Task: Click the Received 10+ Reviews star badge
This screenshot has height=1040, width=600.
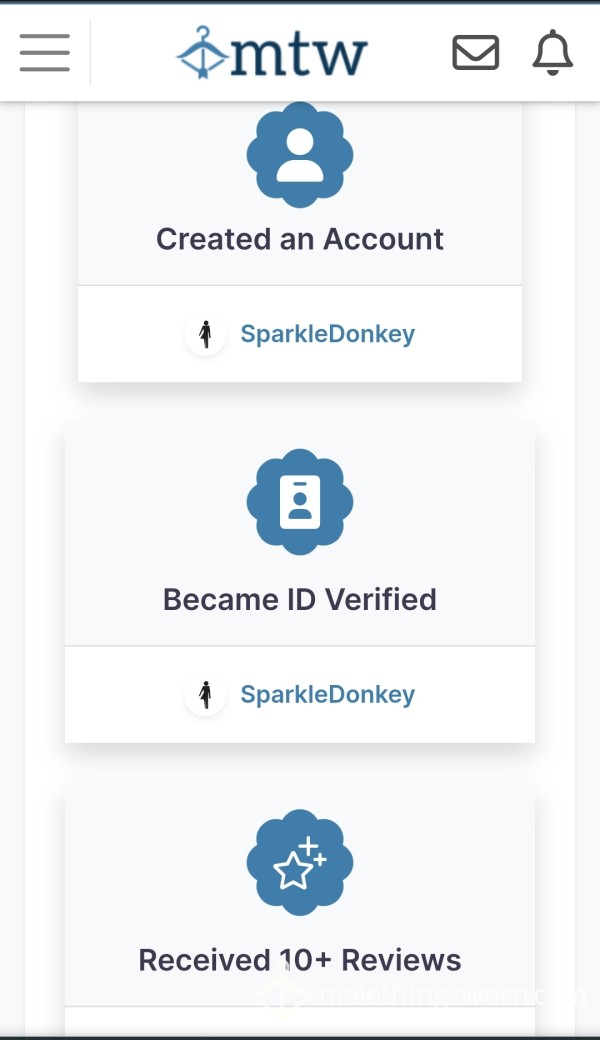Action: [x=300, y=862]
